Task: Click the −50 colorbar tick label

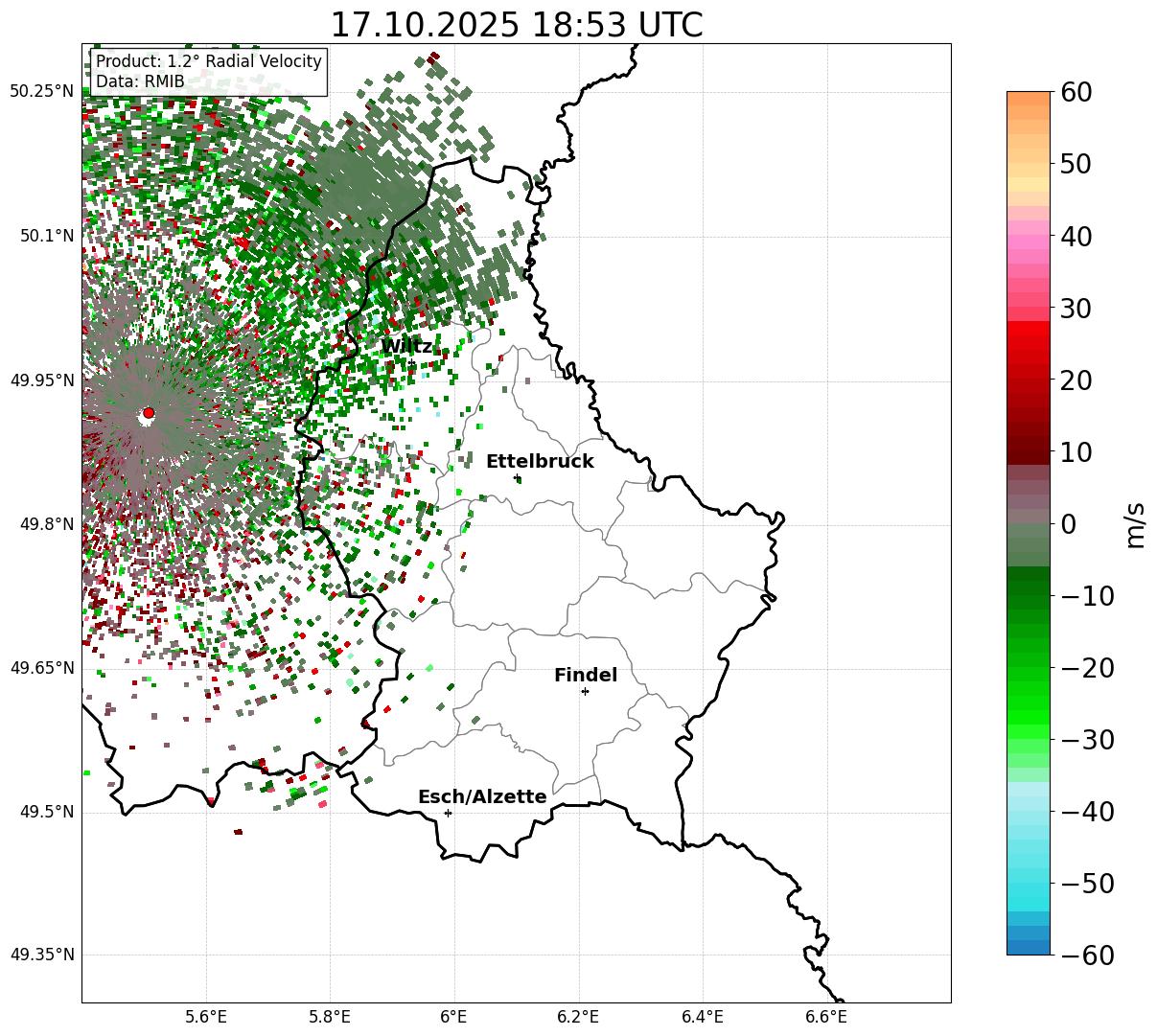Action: tap(1087, 884)
